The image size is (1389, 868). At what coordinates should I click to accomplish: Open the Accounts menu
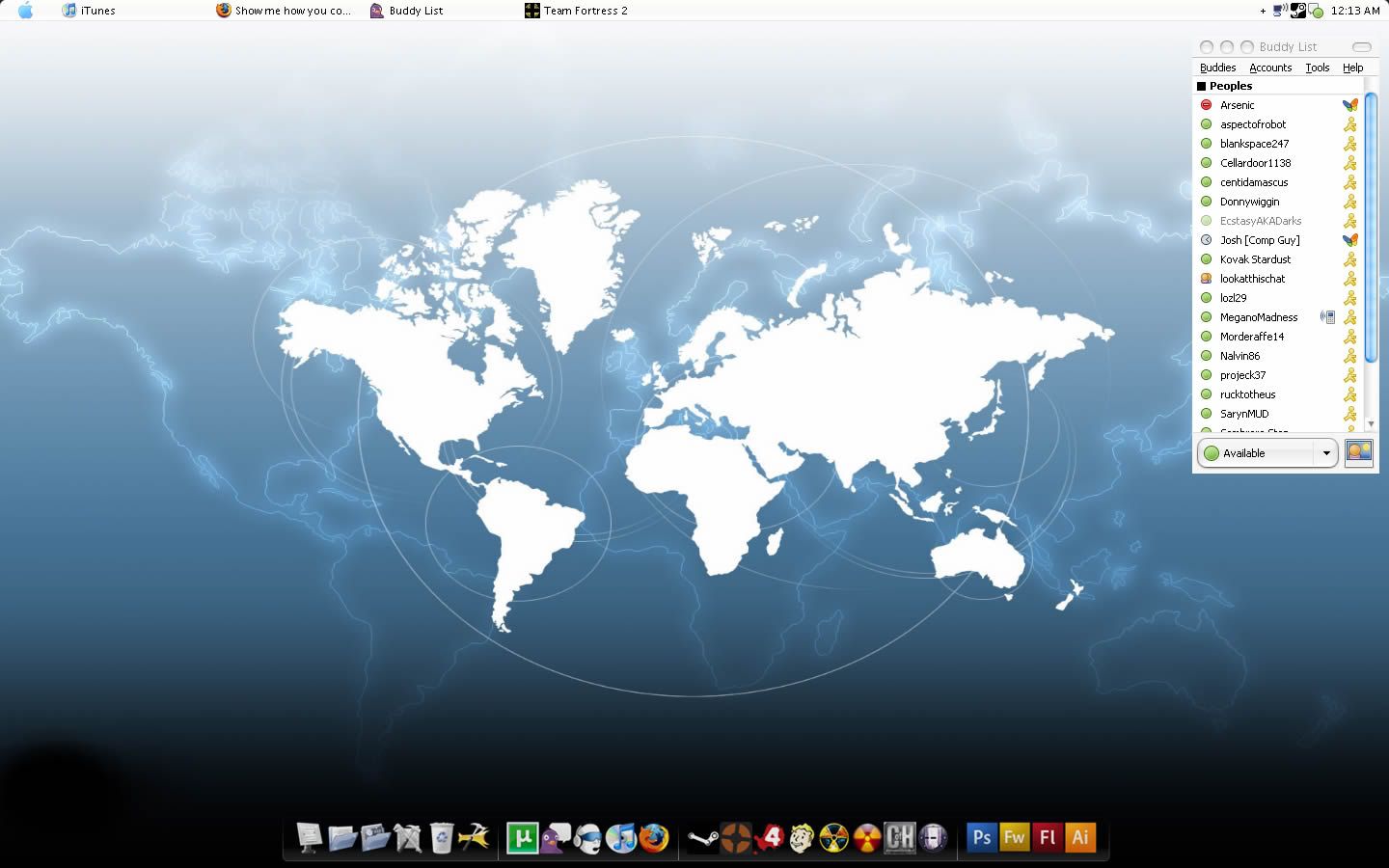click(1270, 68)
